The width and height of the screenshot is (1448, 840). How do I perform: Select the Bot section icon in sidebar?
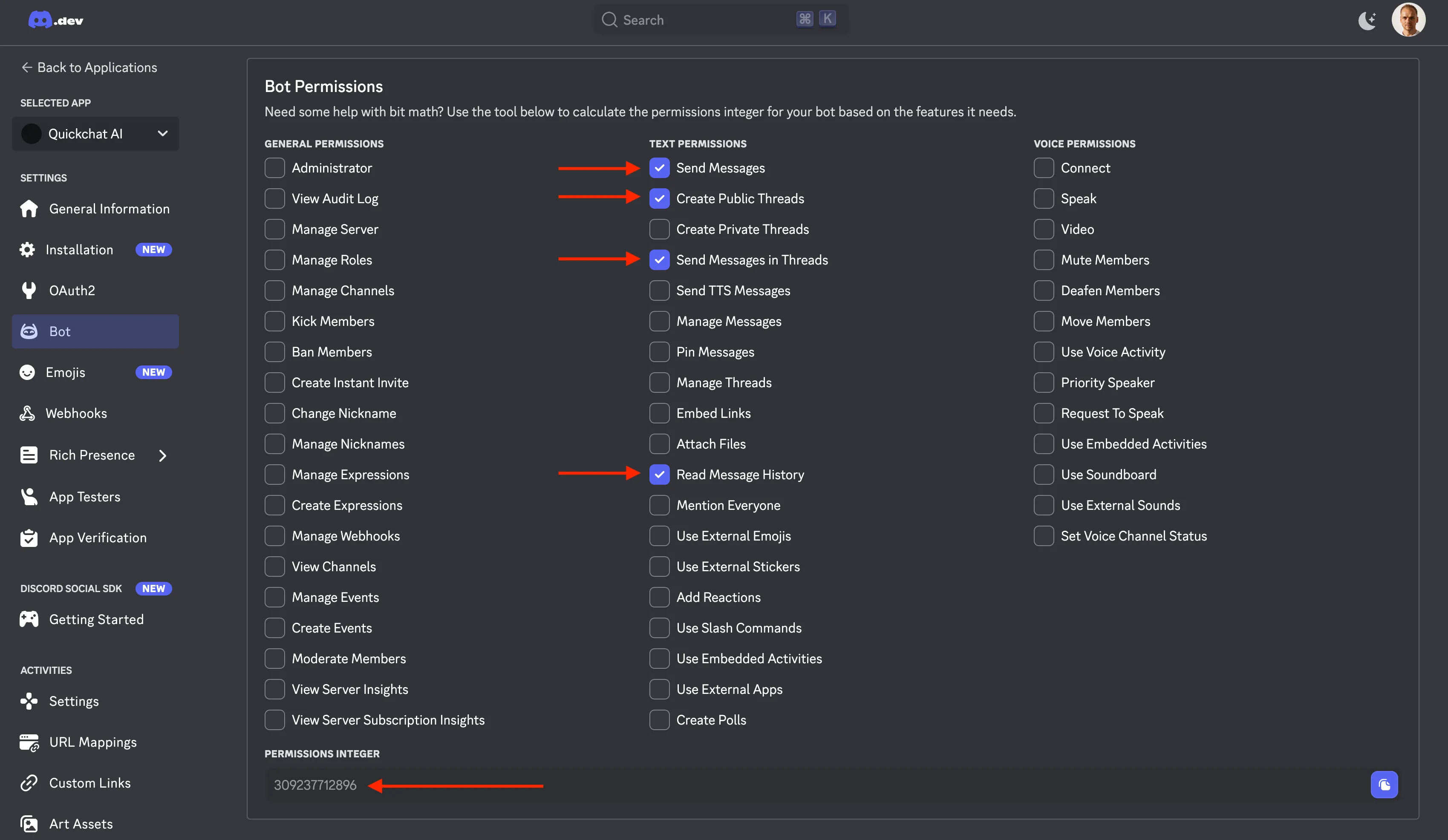click(29, 331)
